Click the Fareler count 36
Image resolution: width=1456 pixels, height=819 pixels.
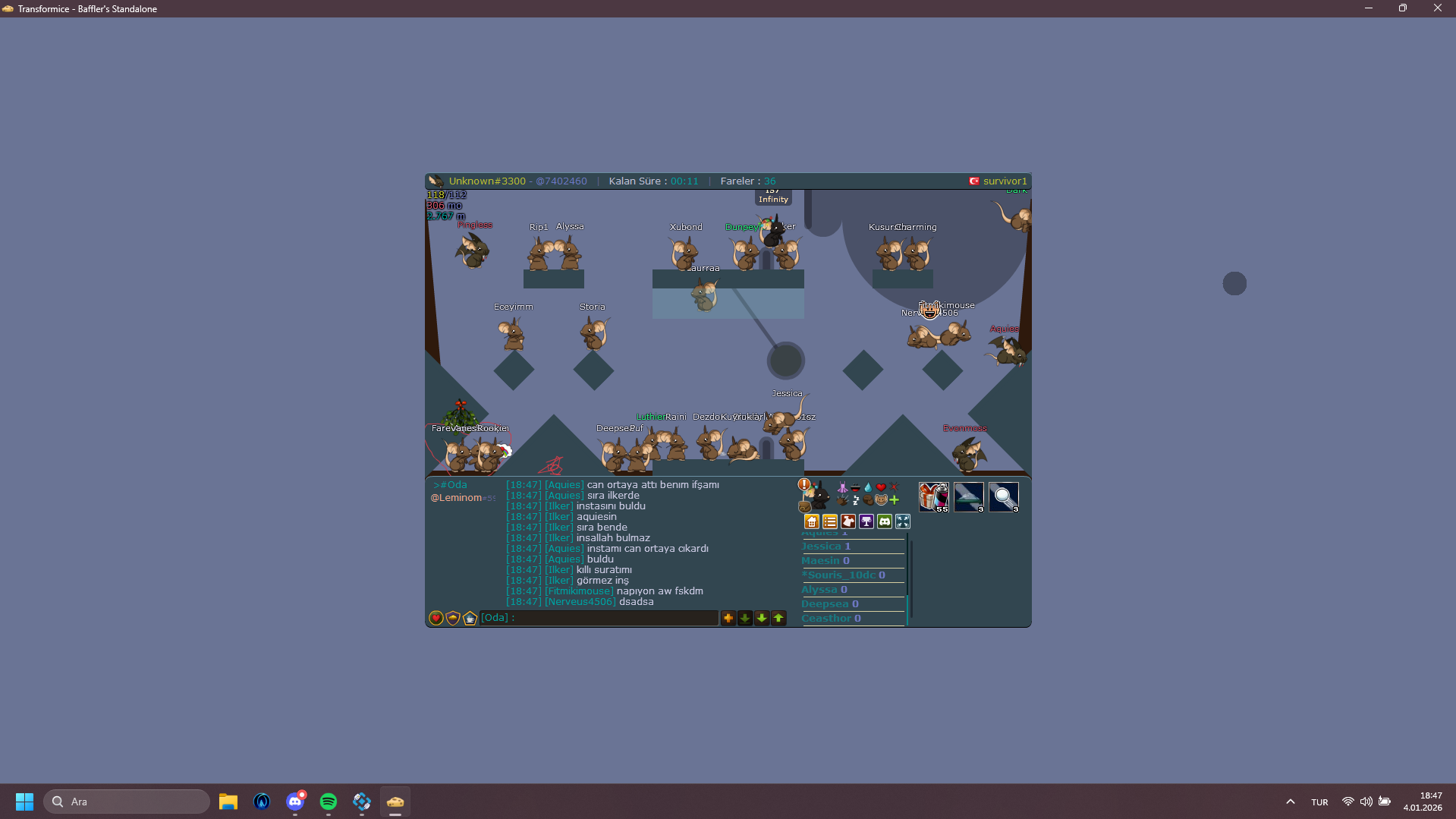770,181
